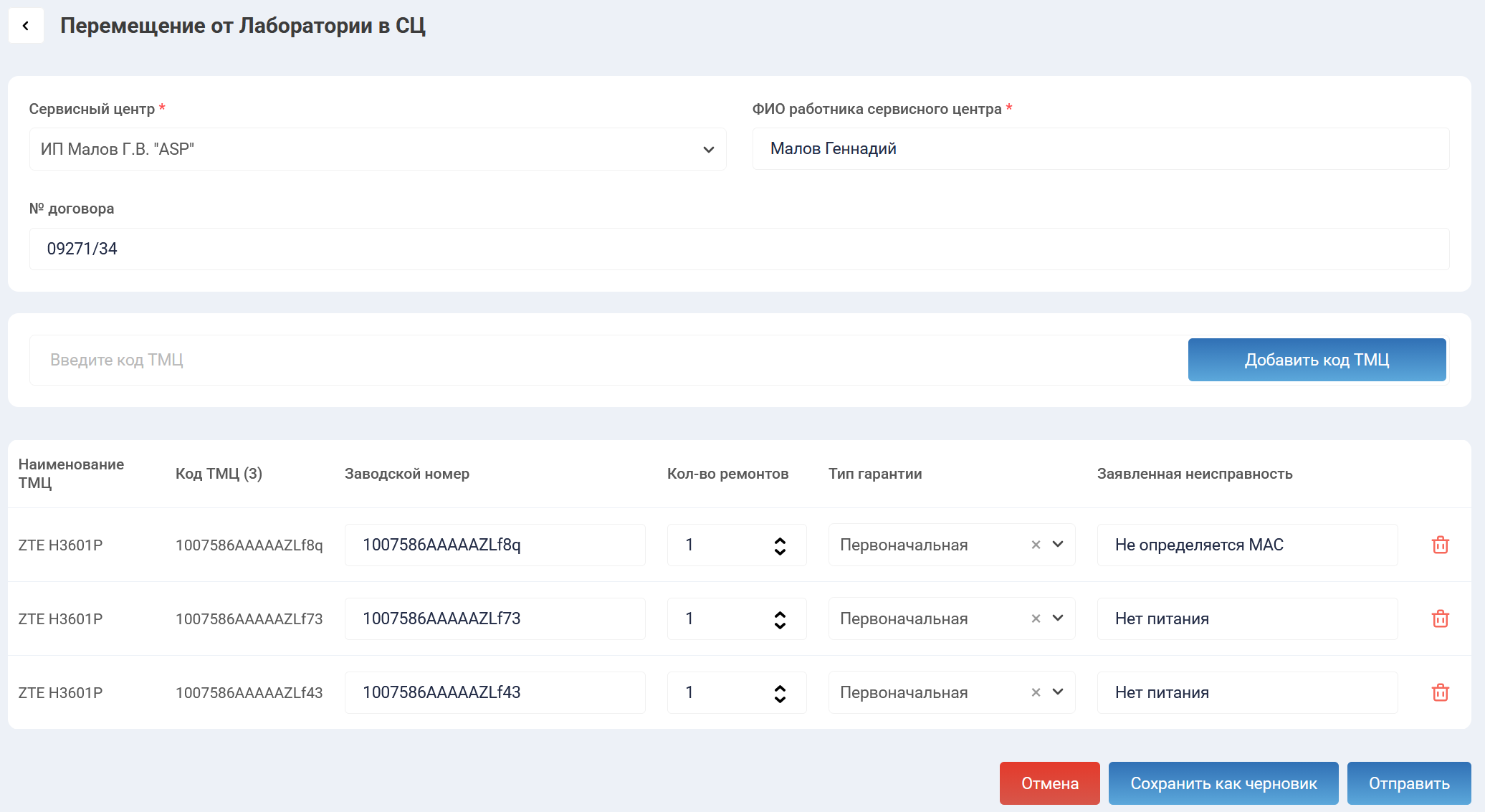
Task: Edit fault field Не определяется MAC
Action: 1247,545
